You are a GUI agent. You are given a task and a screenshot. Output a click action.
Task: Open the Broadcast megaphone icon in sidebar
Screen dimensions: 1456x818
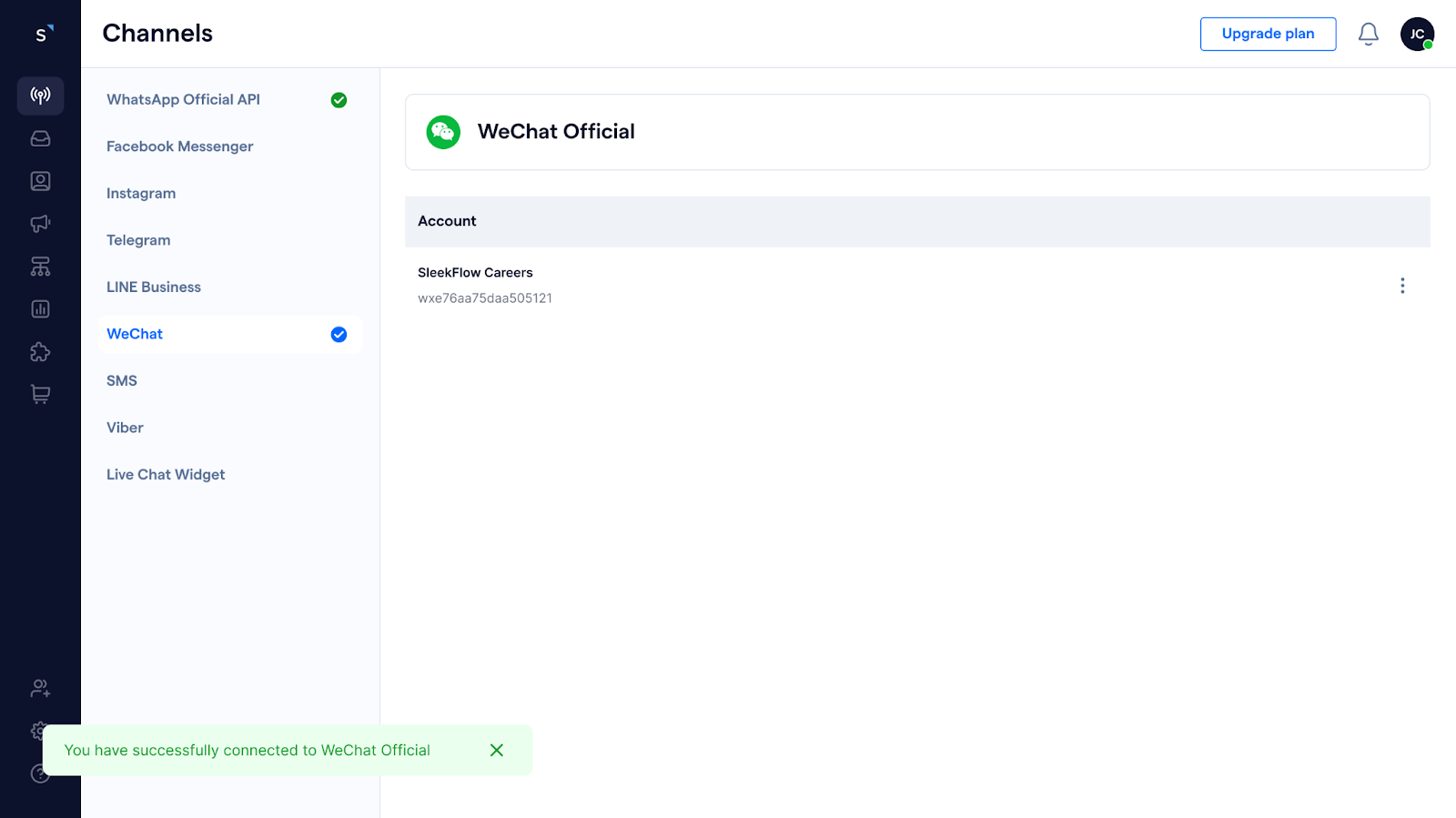click(40, 224)
